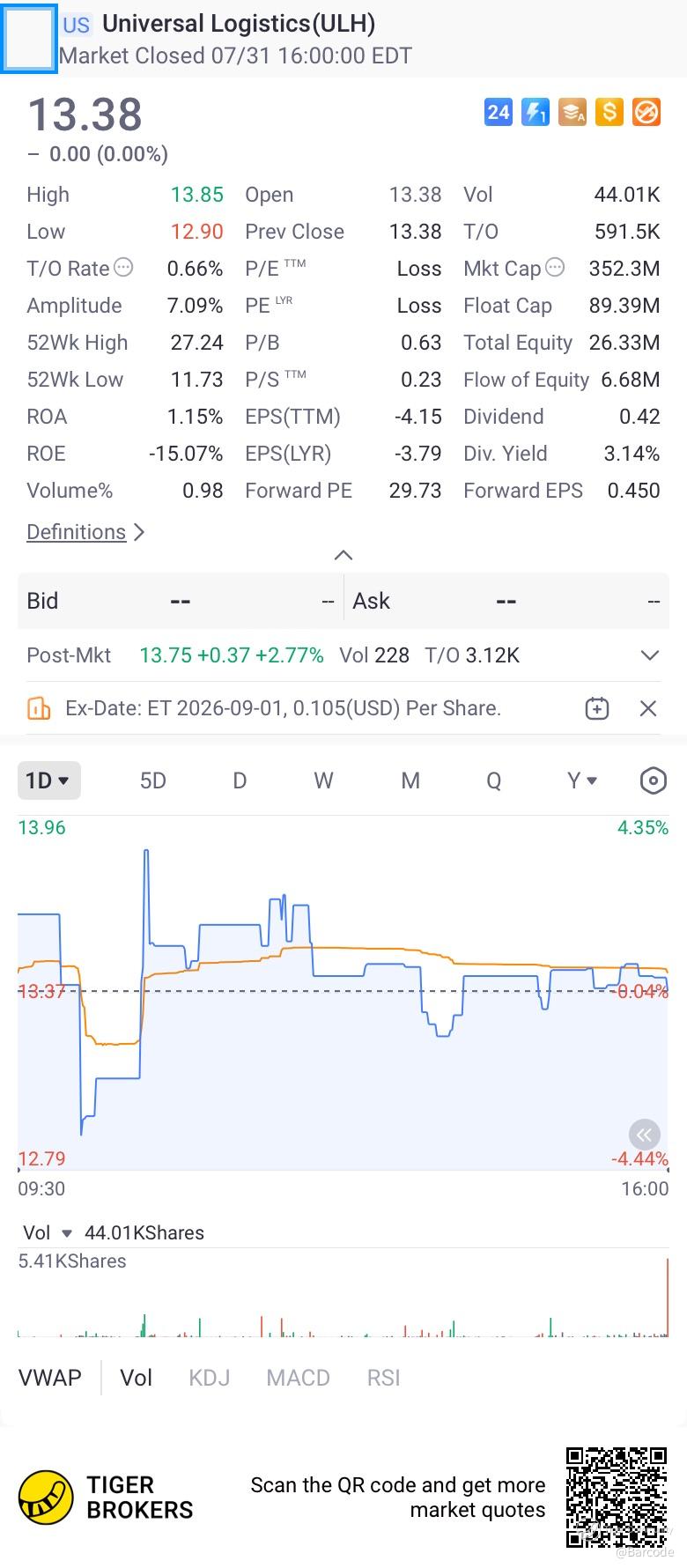Tap the double-arrow chart collapse button
Screen dimensions: 687x1568
coord(645,1135)
